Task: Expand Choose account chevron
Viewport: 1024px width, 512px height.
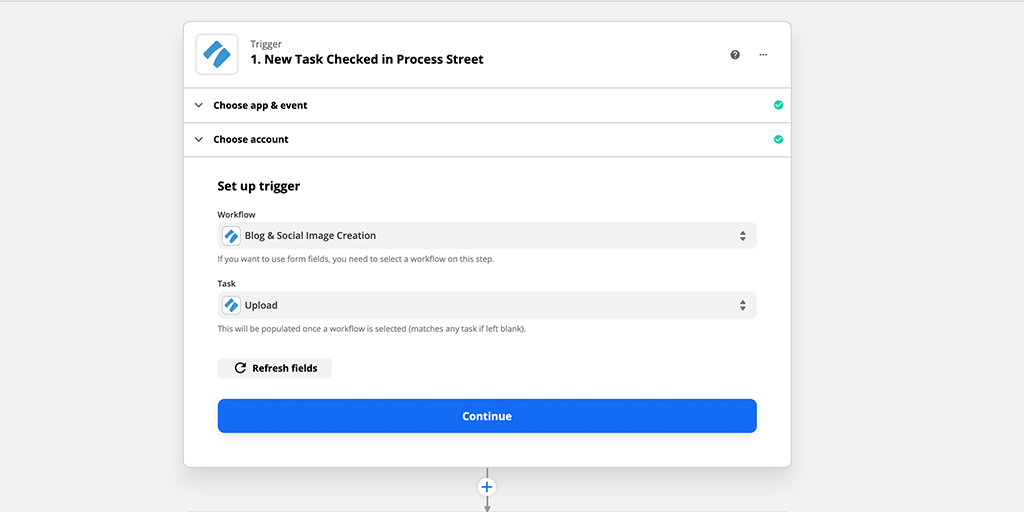Action: click(x=199, y=139)
